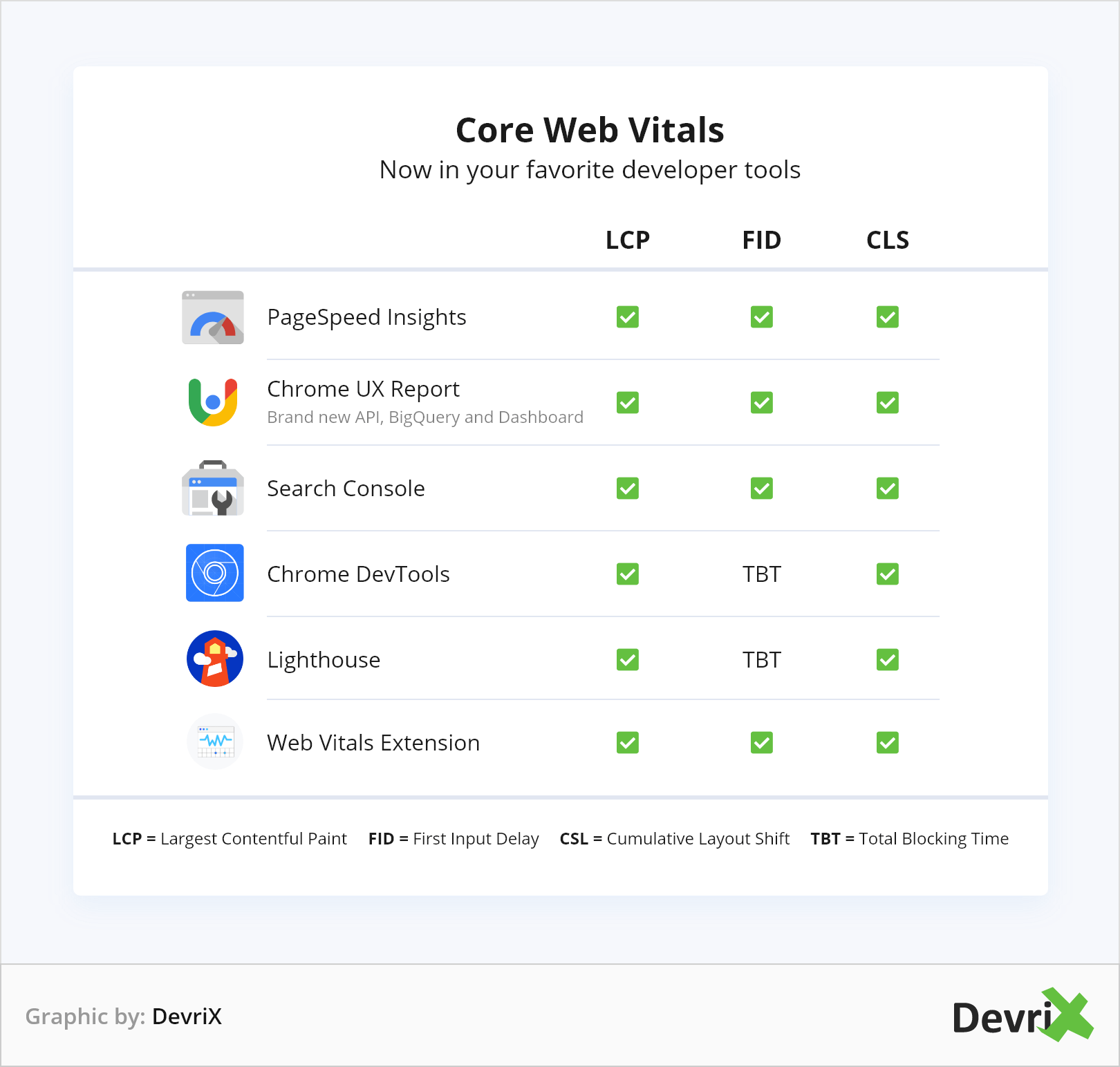This screenshot has height=1067, width=1120.
Task: Click the TBT value in Lighthouse row
Action: pos(762,660)
